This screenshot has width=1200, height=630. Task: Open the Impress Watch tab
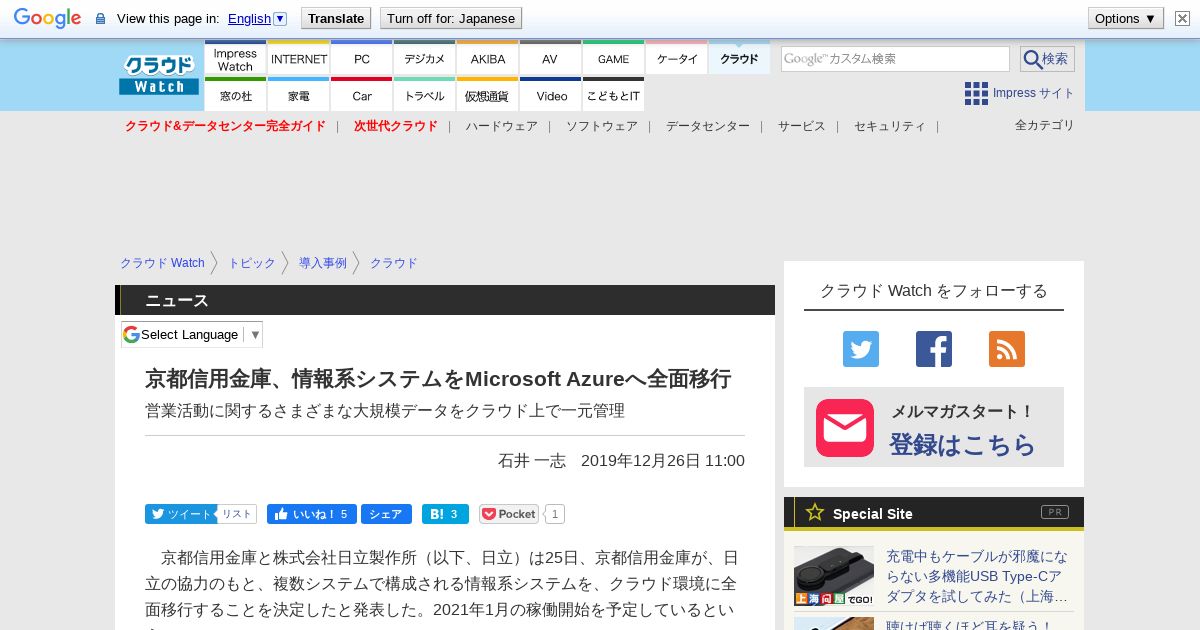tap(235, 59)
